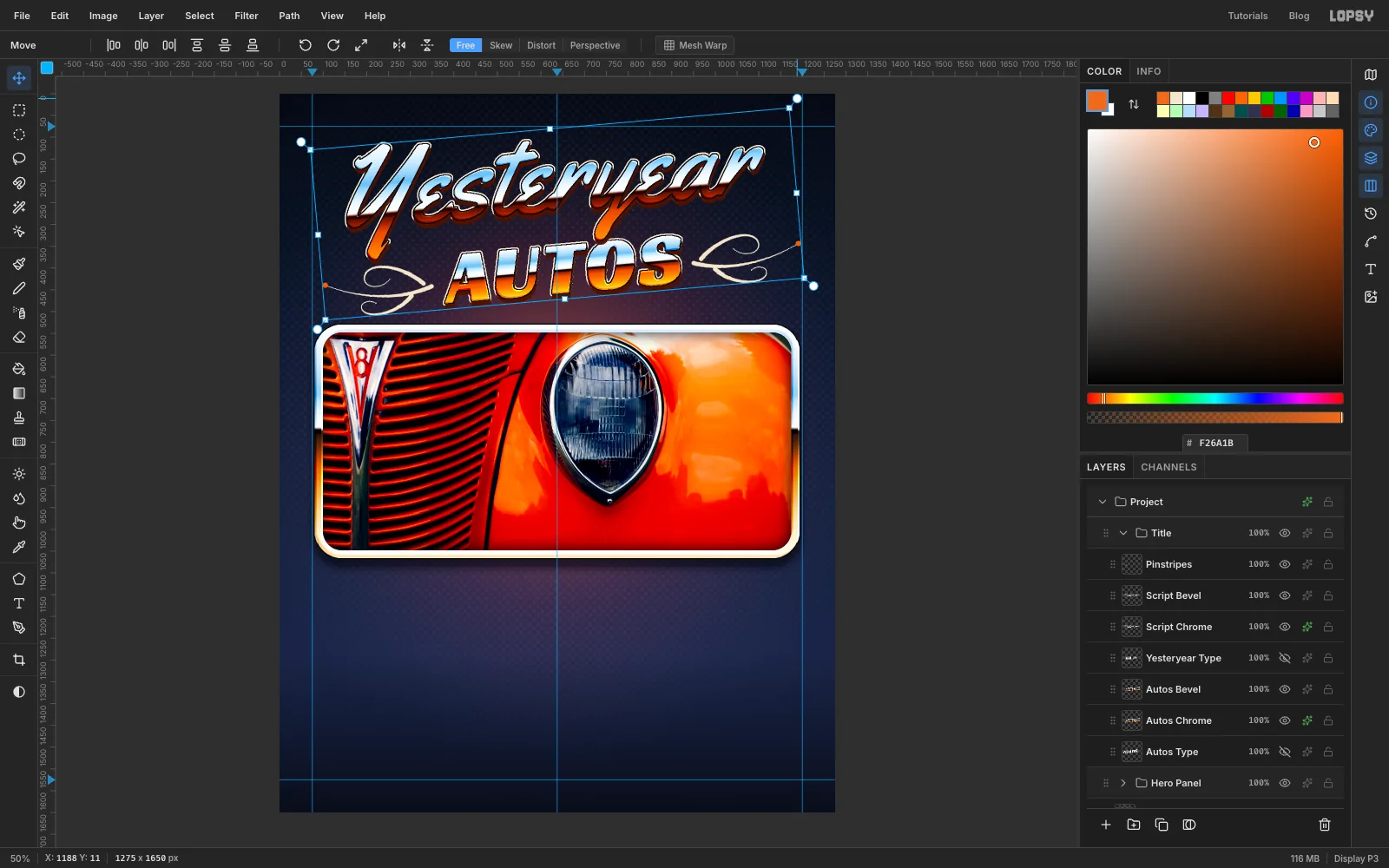Enable Mesh Warp
The image size is (1389, 868).
pos(694,45)
